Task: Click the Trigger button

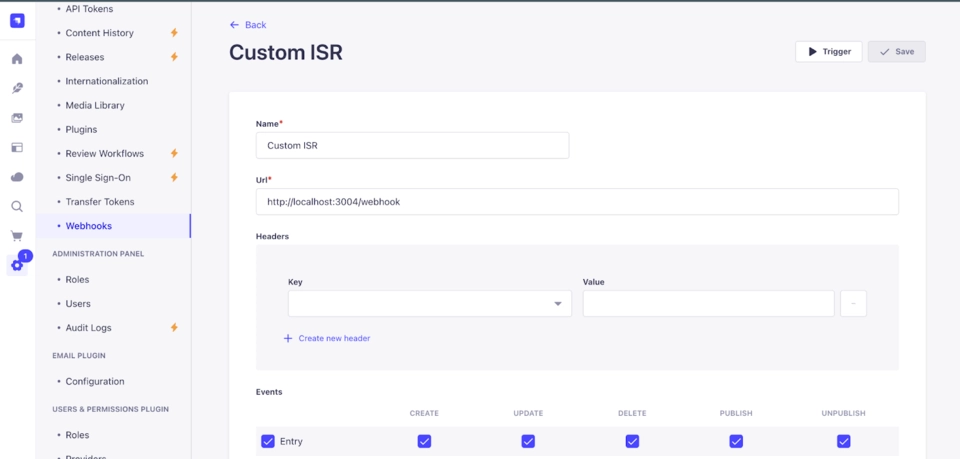Action: point(828,51)
